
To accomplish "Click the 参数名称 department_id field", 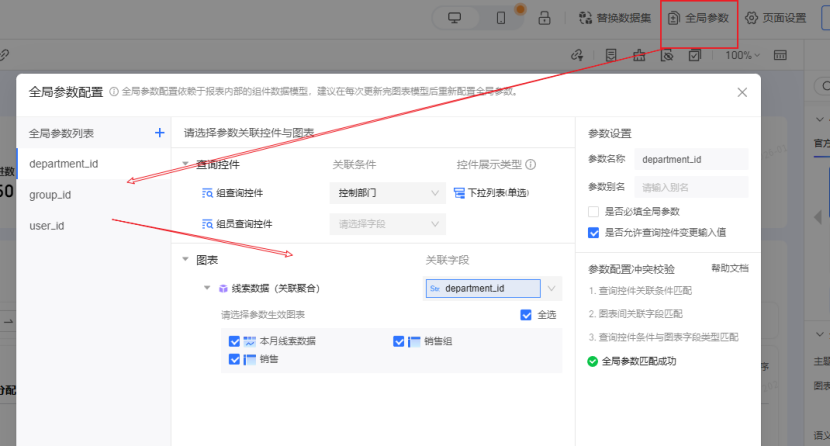I will point(691,159).
